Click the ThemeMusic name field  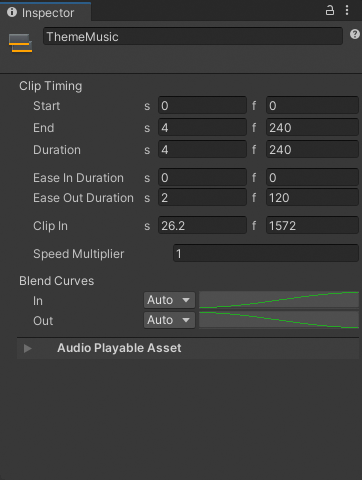click(193, 36)
